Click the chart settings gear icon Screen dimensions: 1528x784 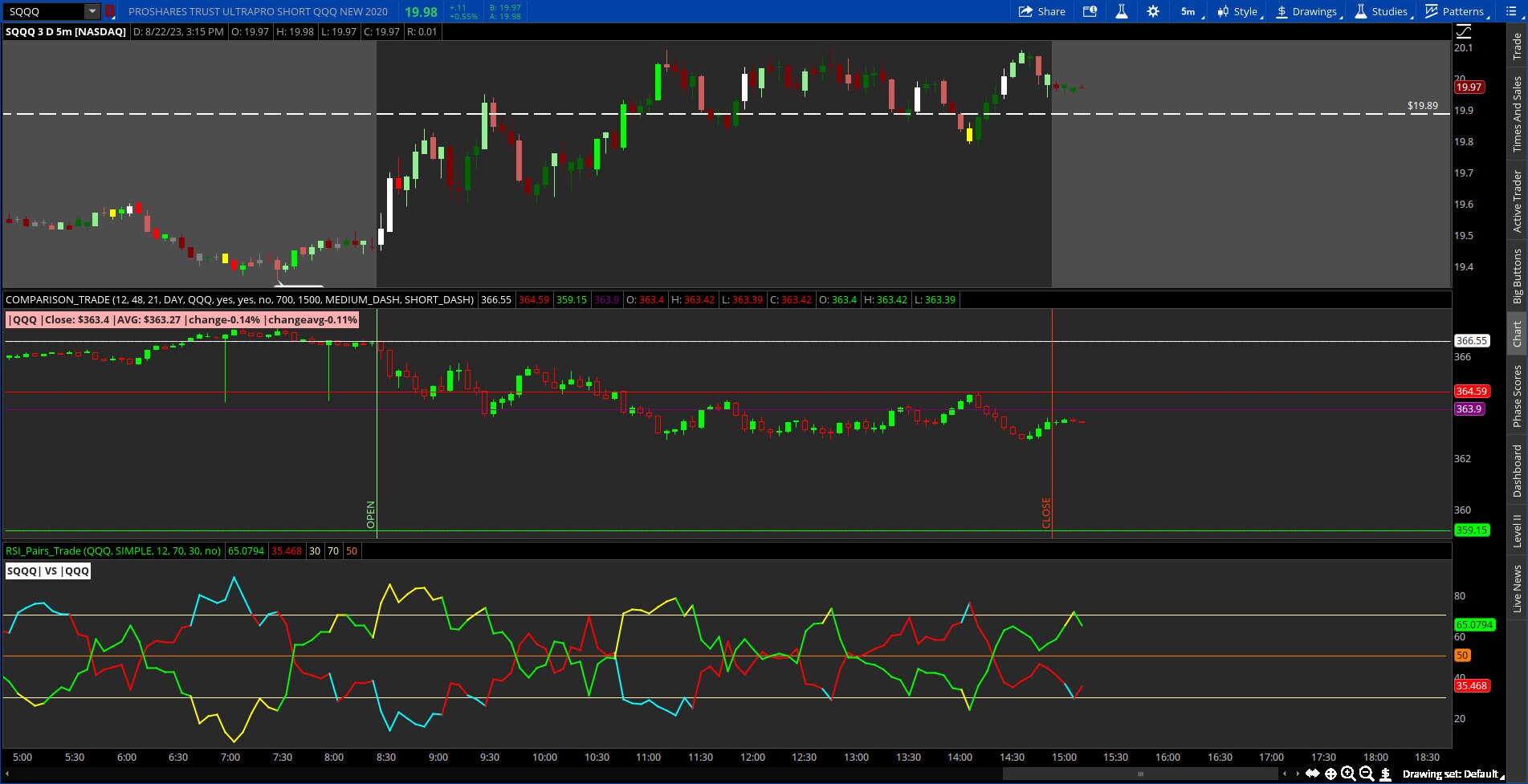coord(1153,11)
